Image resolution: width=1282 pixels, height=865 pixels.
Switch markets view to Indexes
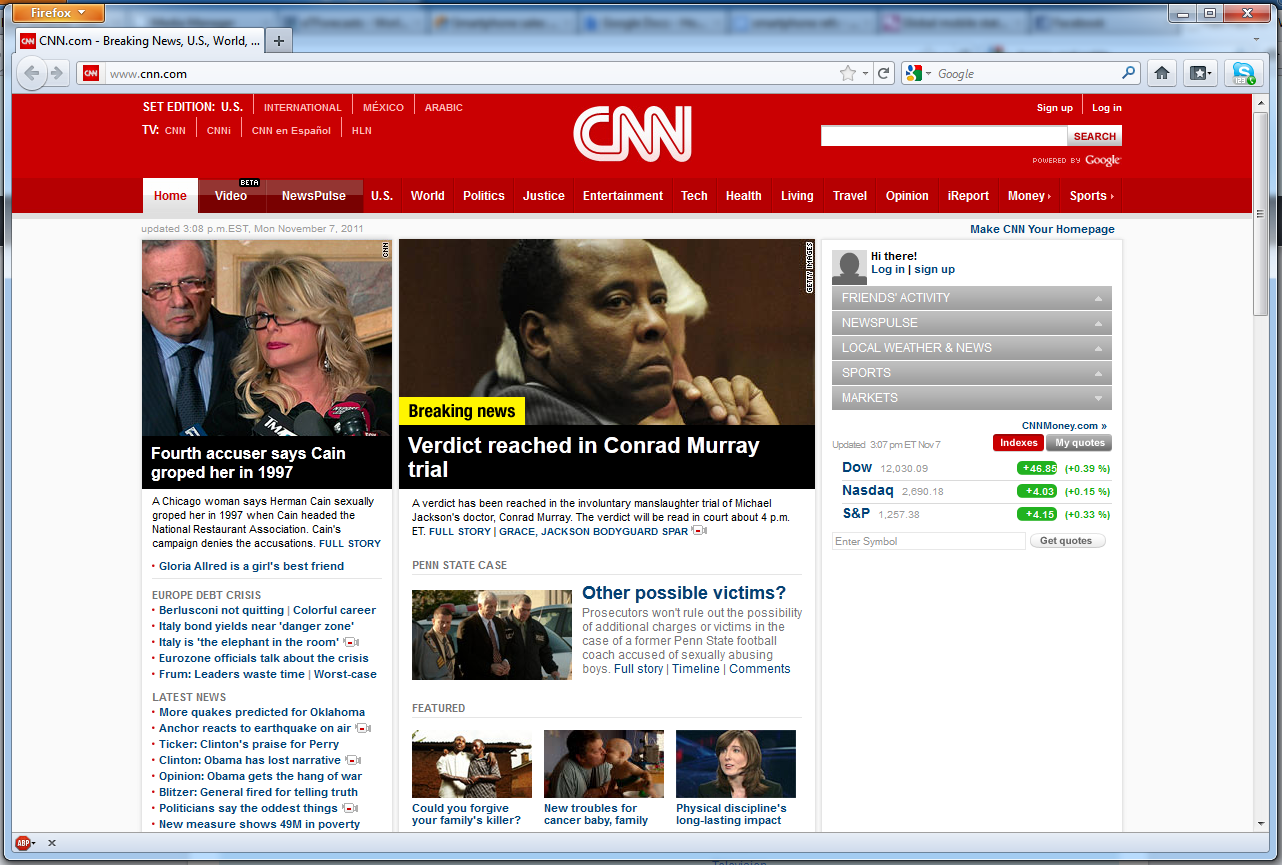coord(1019,443)
